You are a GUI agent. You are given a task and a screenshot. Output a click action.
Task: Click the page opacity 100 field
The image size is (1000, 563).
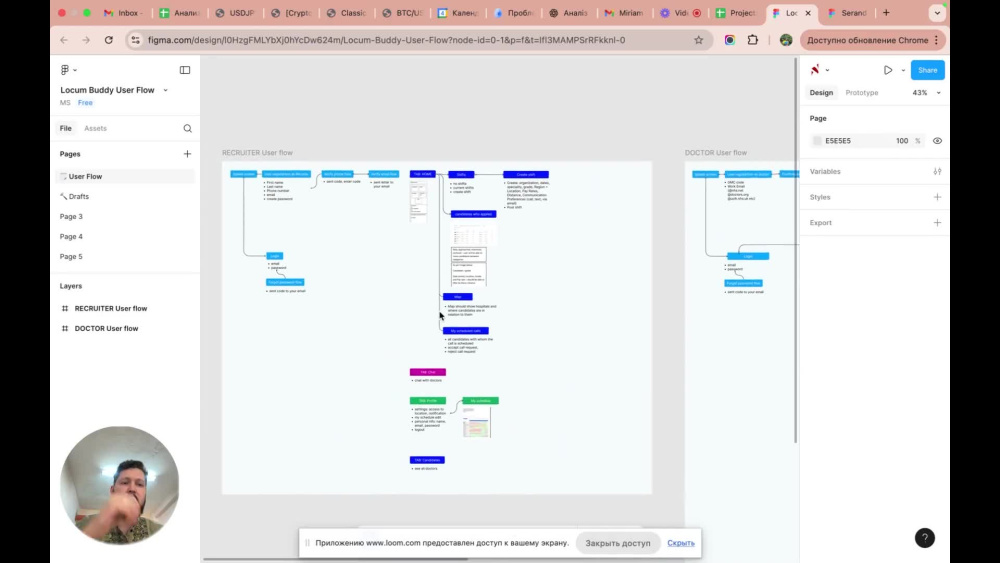[x=901, y=141]
